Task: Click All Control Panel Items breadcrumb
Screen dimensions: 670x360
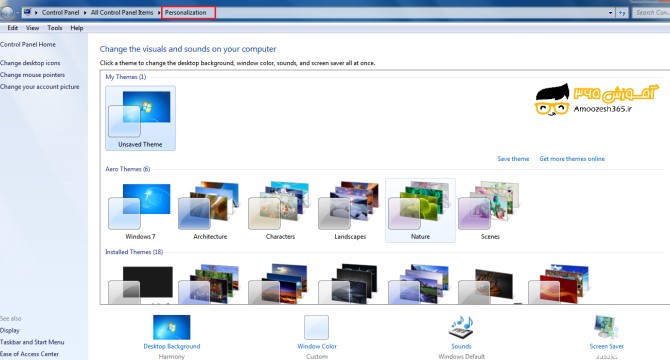Action: [122, 12]
